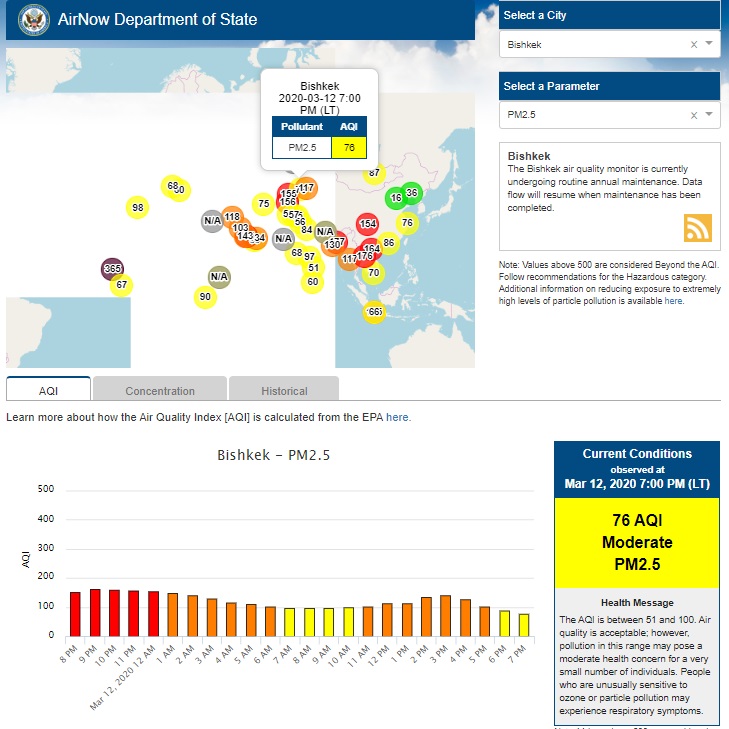Click the yellow AQI 76 cell in popup

pyautogui.click(x=349, y=147)
